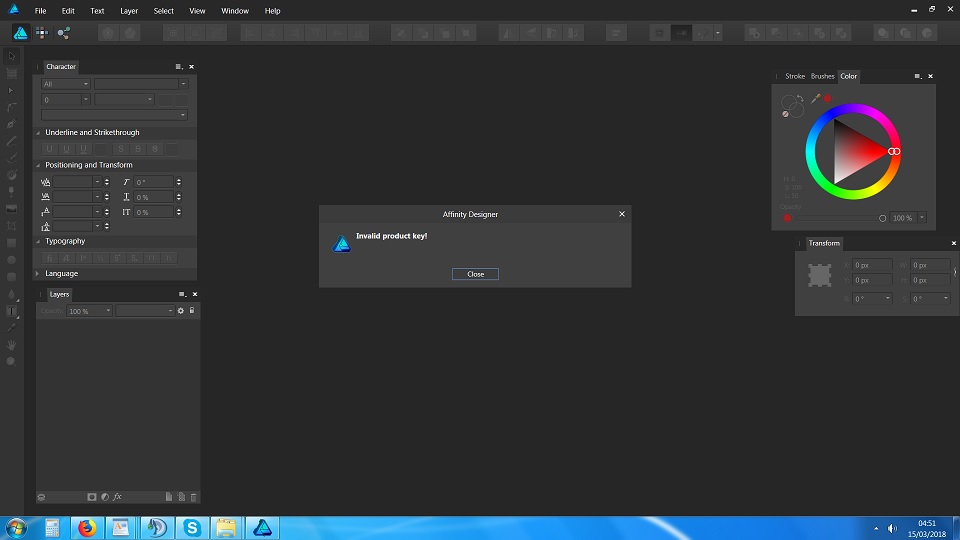Viewport: 960px width, 540px height.
Task: Click the Layers panel delete trash icon
Action: tap(193, 497)
